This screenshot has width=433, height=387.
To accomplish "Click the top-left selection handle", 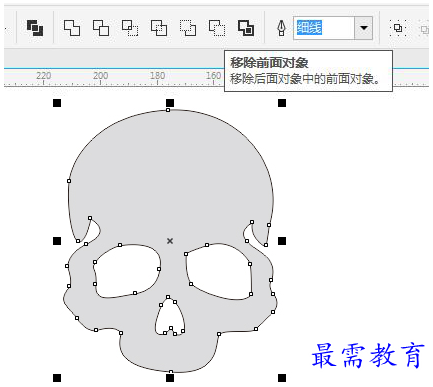I will coord(57,103).
